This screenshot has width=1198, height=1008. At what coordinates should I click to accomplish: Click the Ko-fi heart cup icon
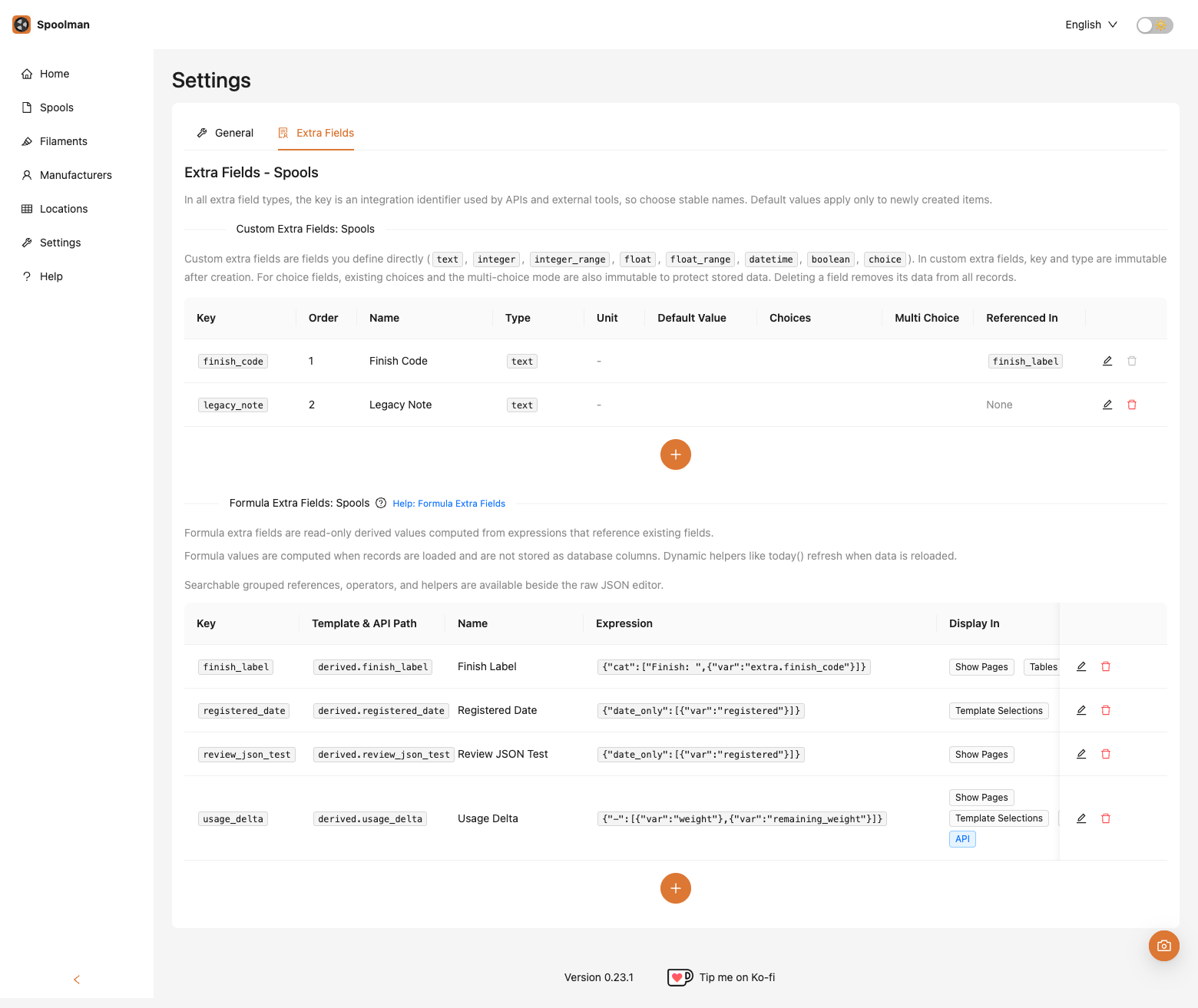pyautogui.click(x=680, y=977)
